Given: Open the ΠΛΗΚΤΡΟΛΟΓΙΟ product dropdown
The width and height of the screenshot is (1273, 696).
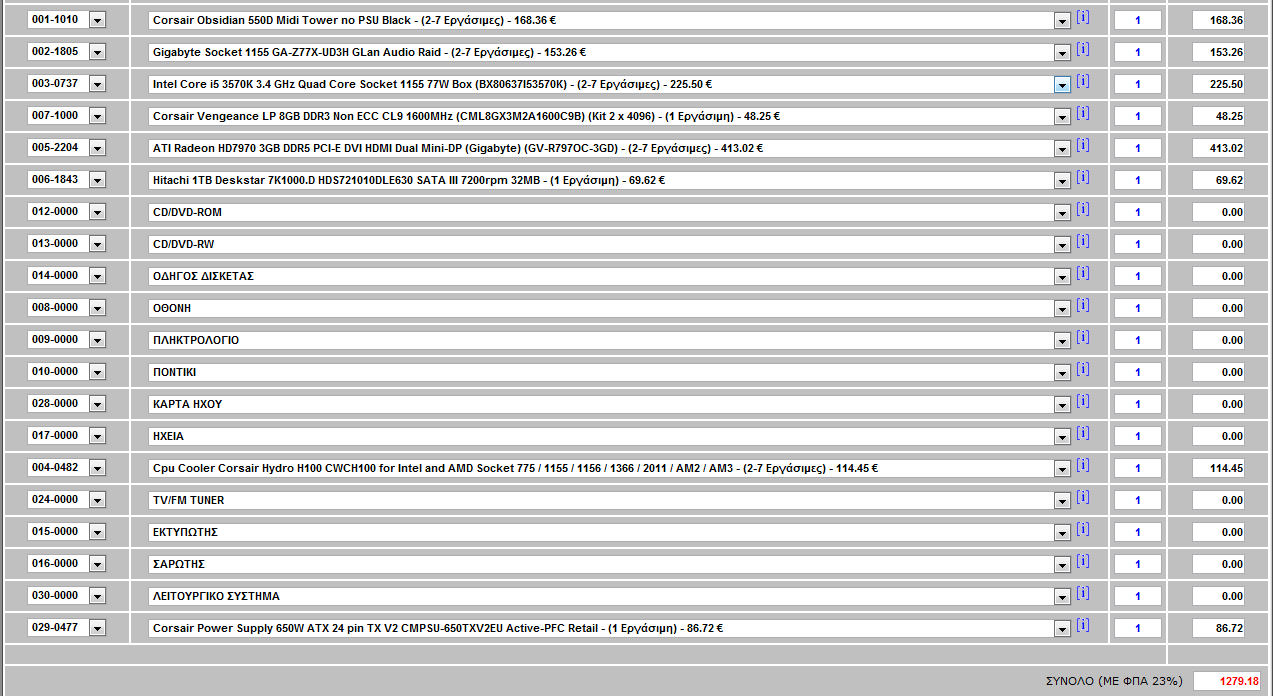Looking at the screenshot, I should (1062, 341).
